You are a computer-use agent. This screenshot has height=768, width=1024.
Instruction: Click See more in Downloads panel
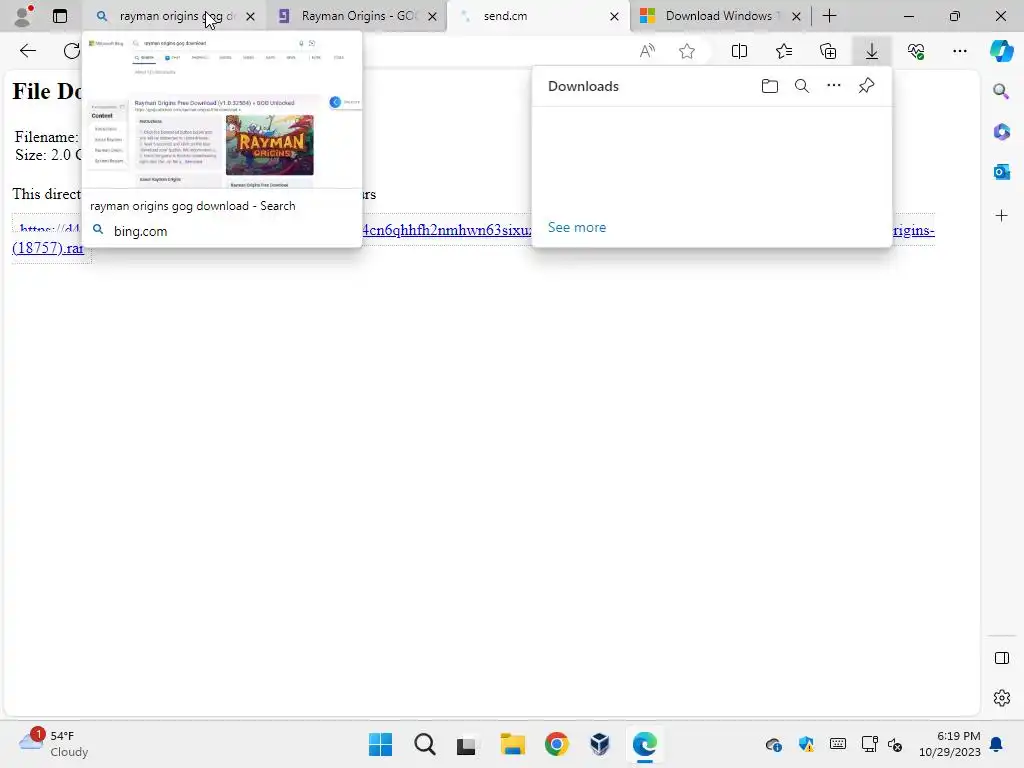pyautogui.click(x=577, y=227)
